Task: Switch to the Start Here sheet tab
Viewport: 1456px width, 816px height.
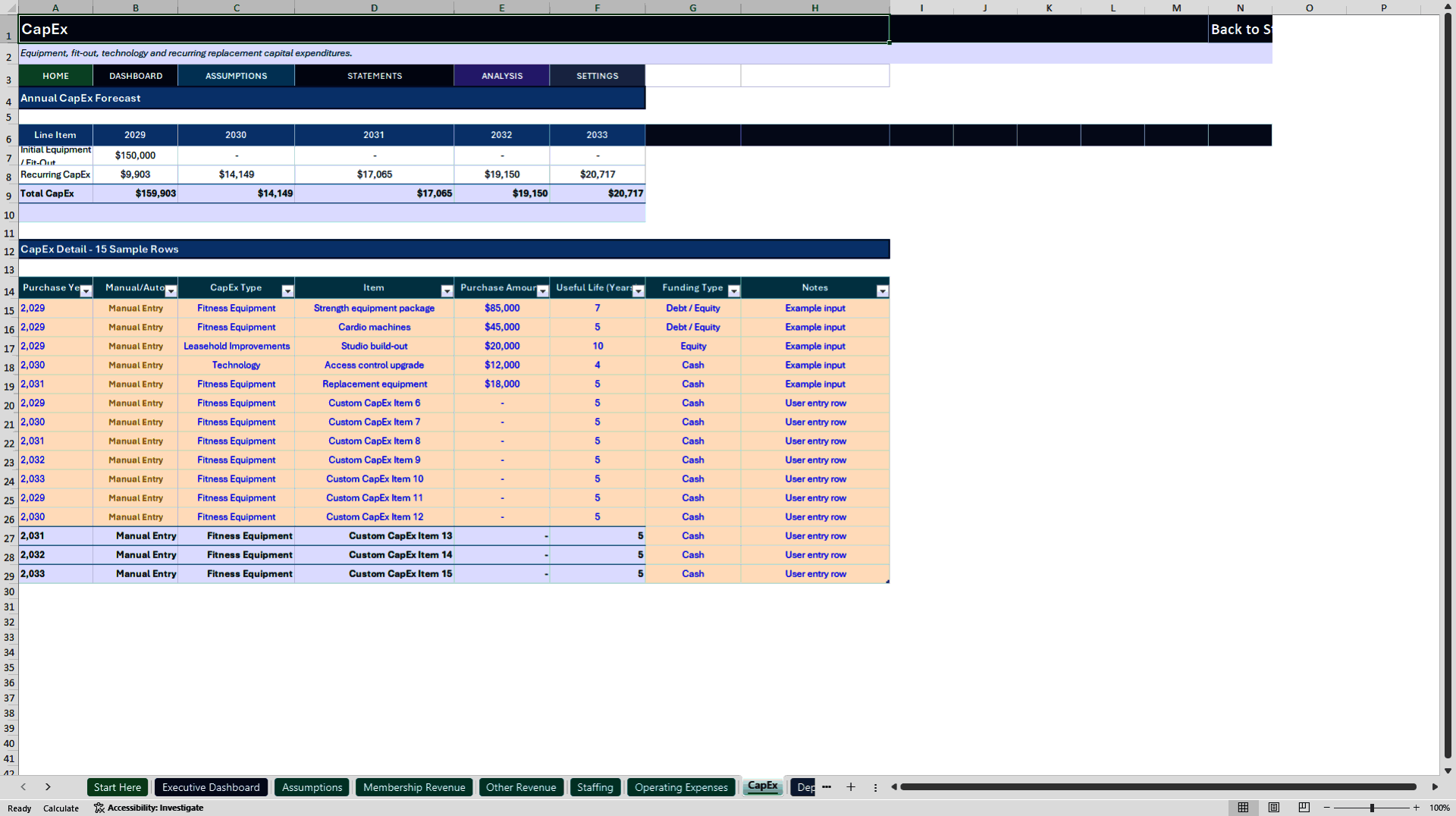Action: [x=118, y=787]
